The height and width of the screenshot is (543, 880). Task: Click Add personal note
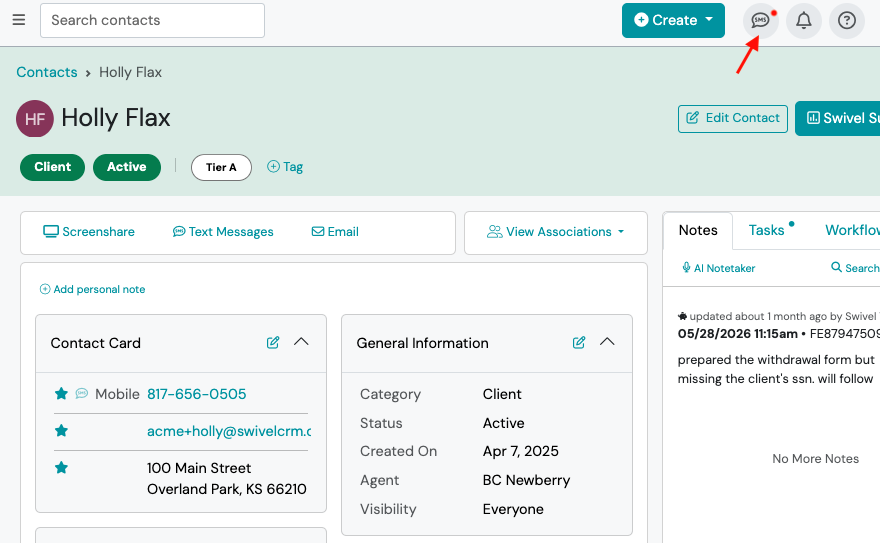pos(92,289)
